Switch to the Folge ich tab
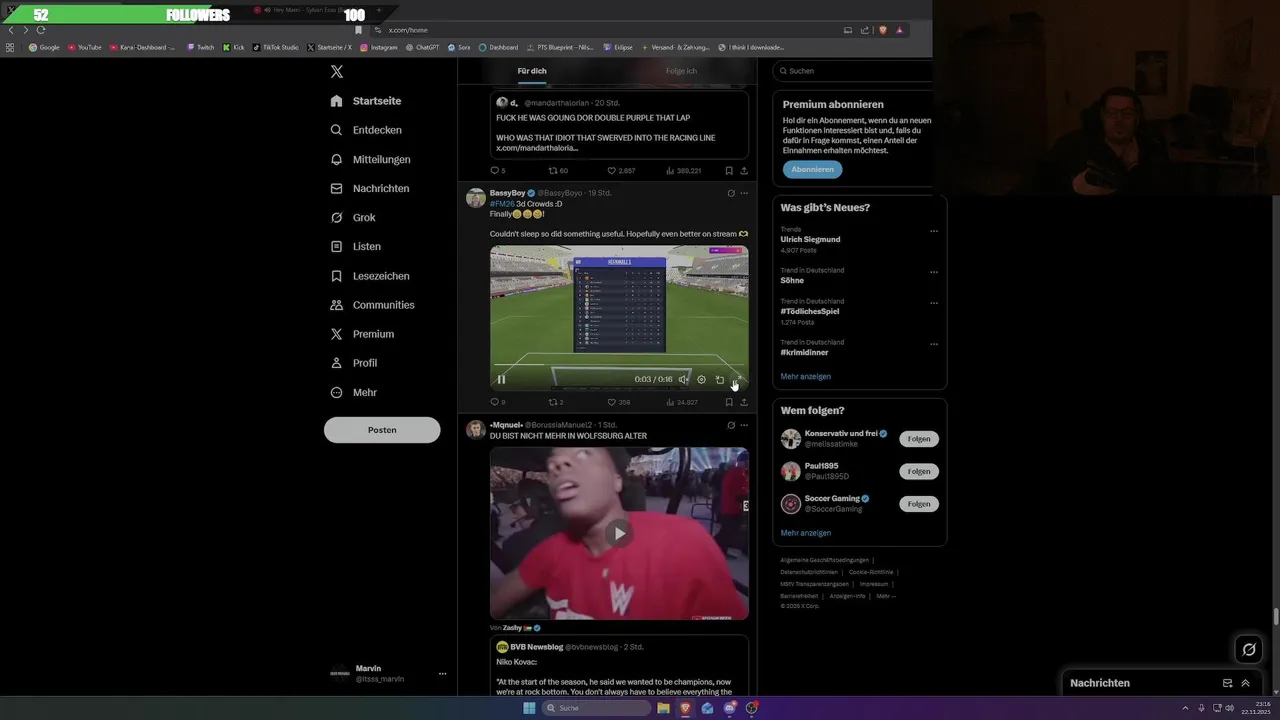The width and height of the screenshot is (1280, 720). (x=681, y=71)
